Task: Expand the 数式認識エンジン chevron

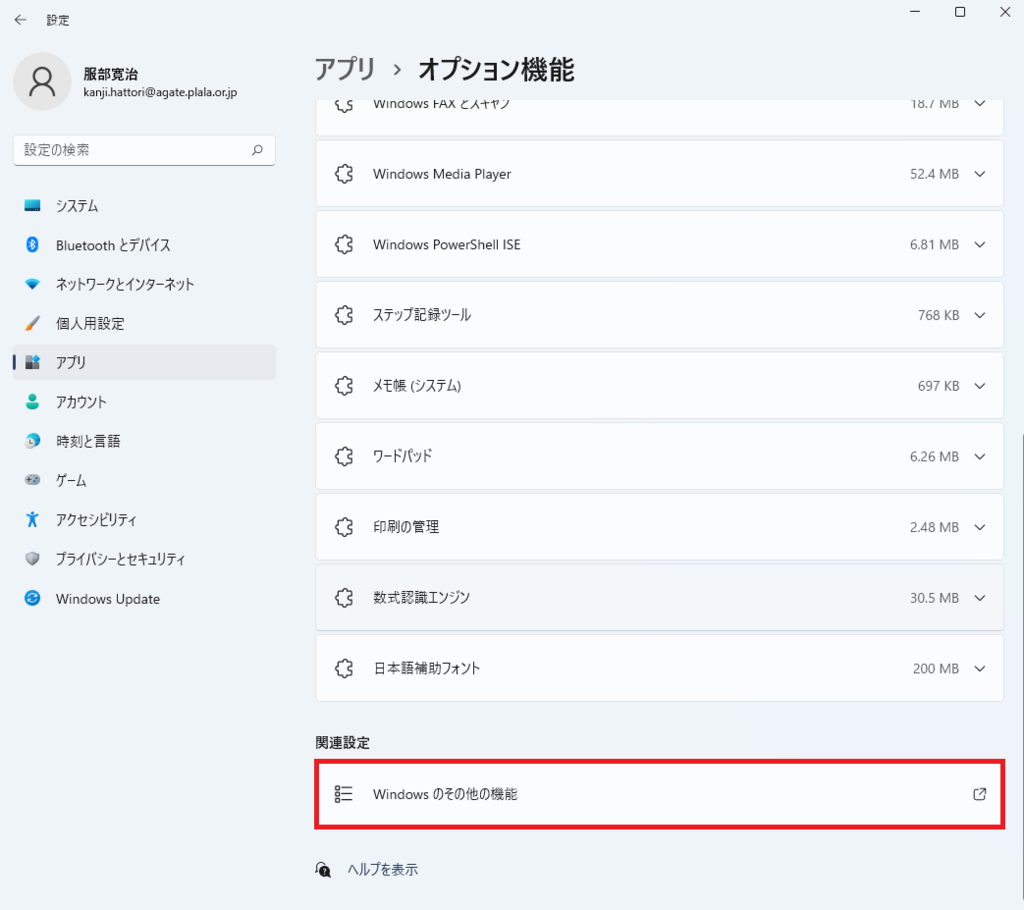Action: click(980, 598)
